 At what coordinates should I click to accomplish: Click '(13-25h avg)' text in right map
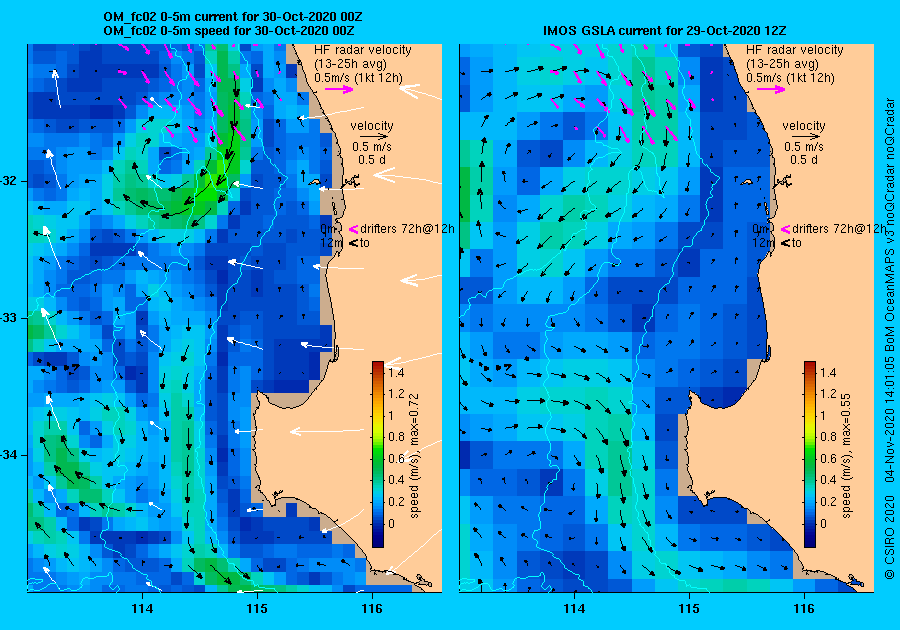[x=783, y=64]
